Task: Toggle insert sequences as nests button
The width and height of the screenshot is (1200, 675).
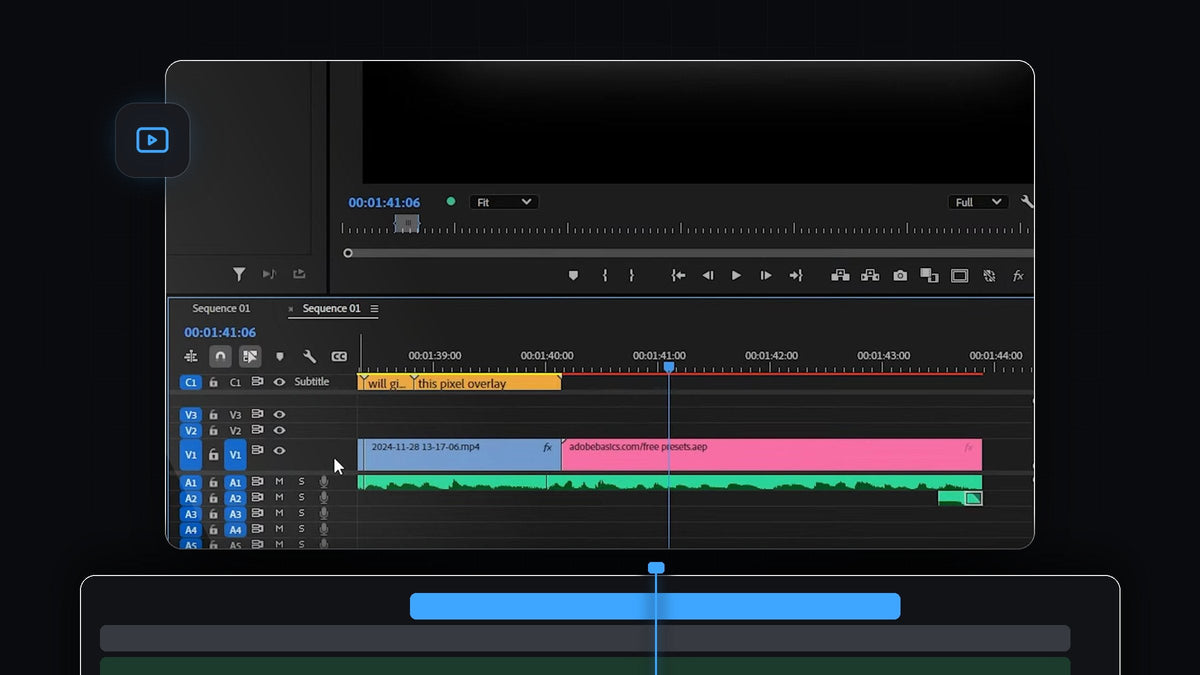Action: [x=191, y=356]
